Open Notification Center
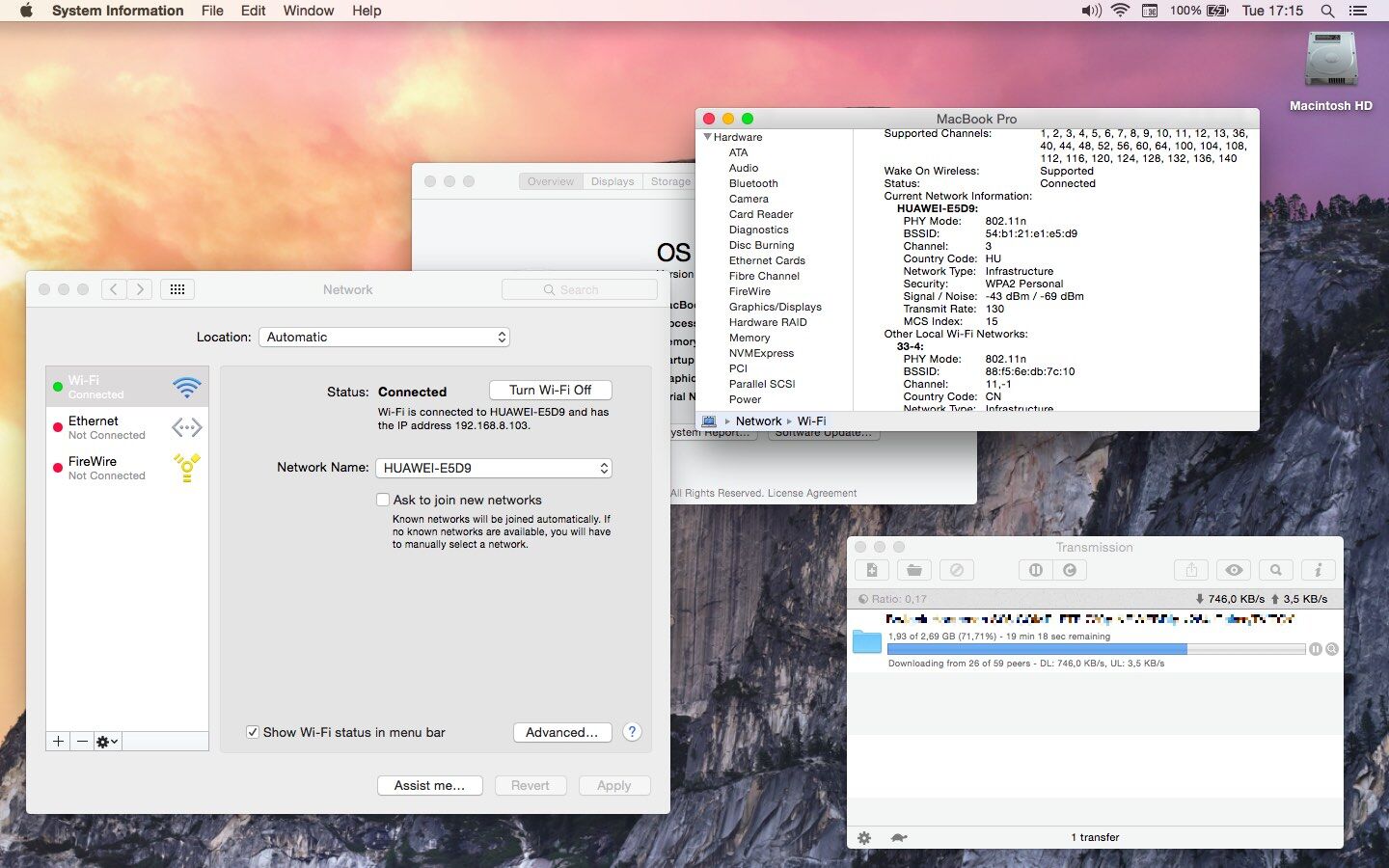 point(1358,11)
